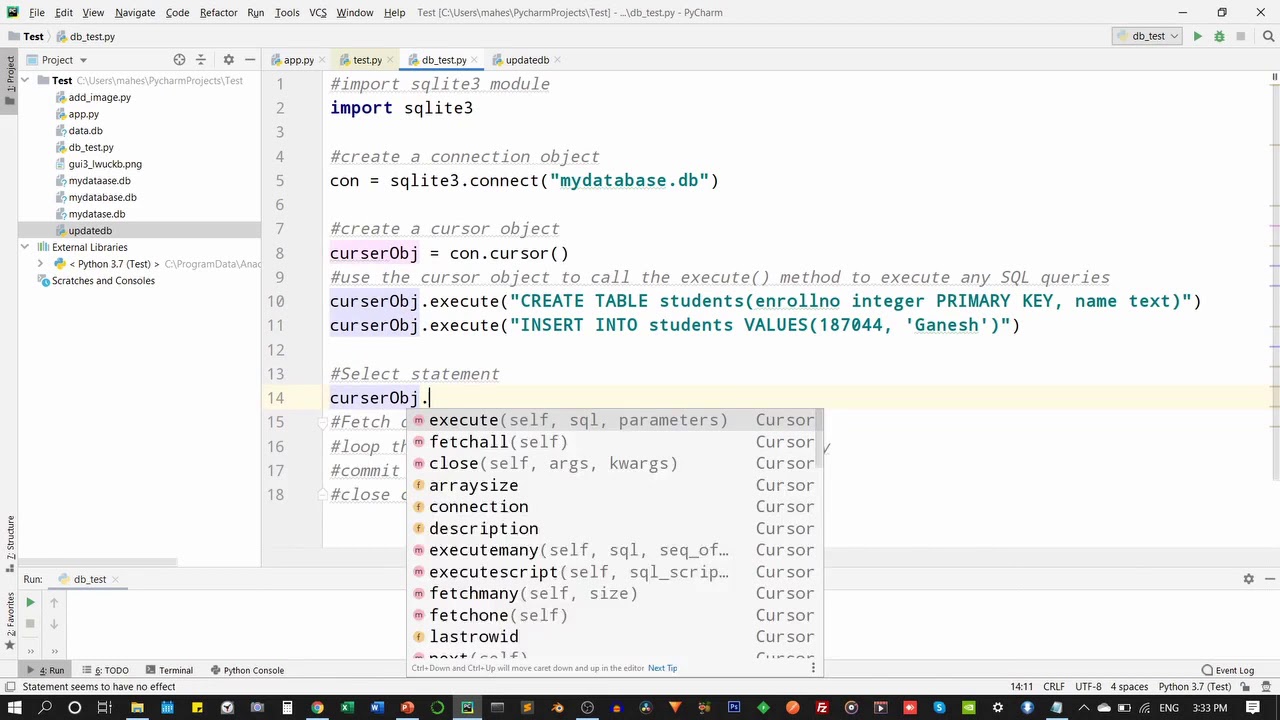
Task: Close the db_test Run tab
Action: 117,579
